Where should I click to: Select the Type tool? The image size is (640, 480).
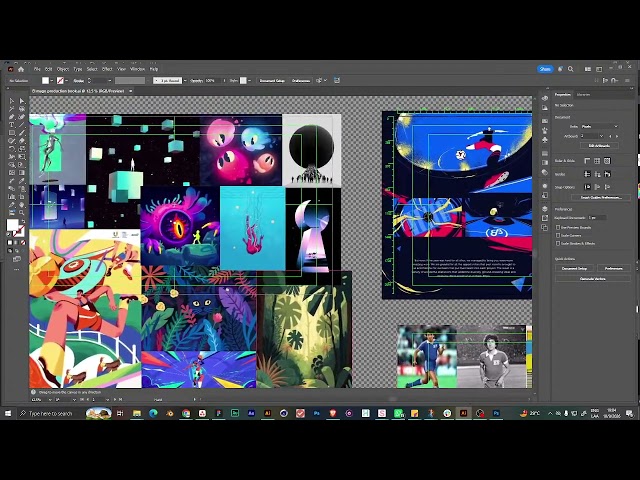coord(11,125)
